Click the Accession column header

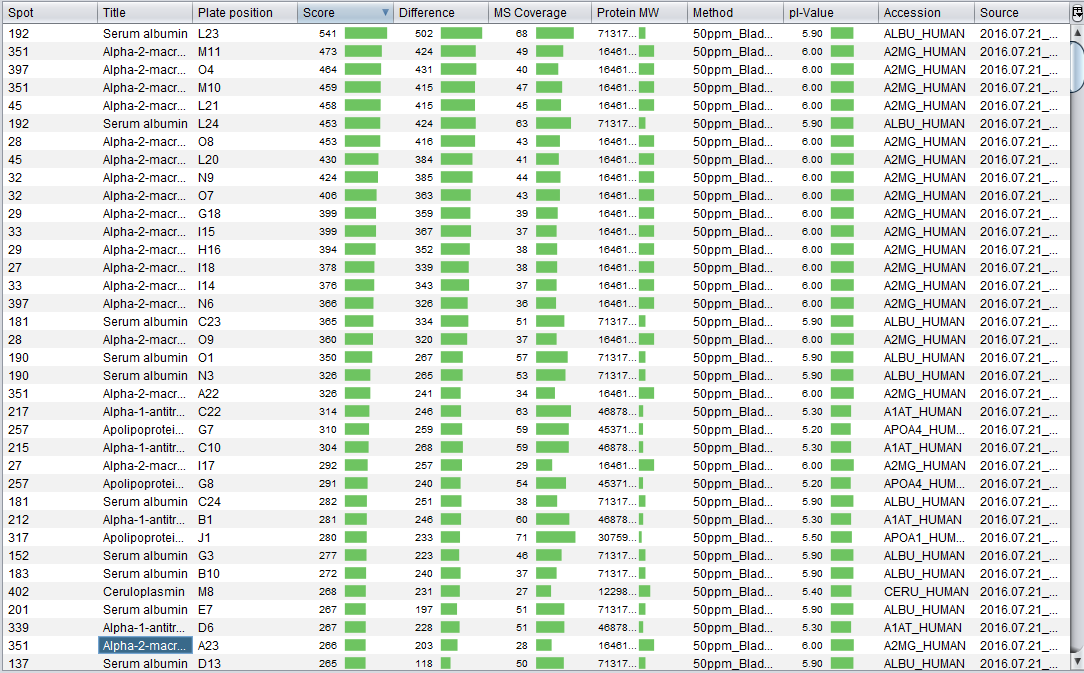click(925, 13)
